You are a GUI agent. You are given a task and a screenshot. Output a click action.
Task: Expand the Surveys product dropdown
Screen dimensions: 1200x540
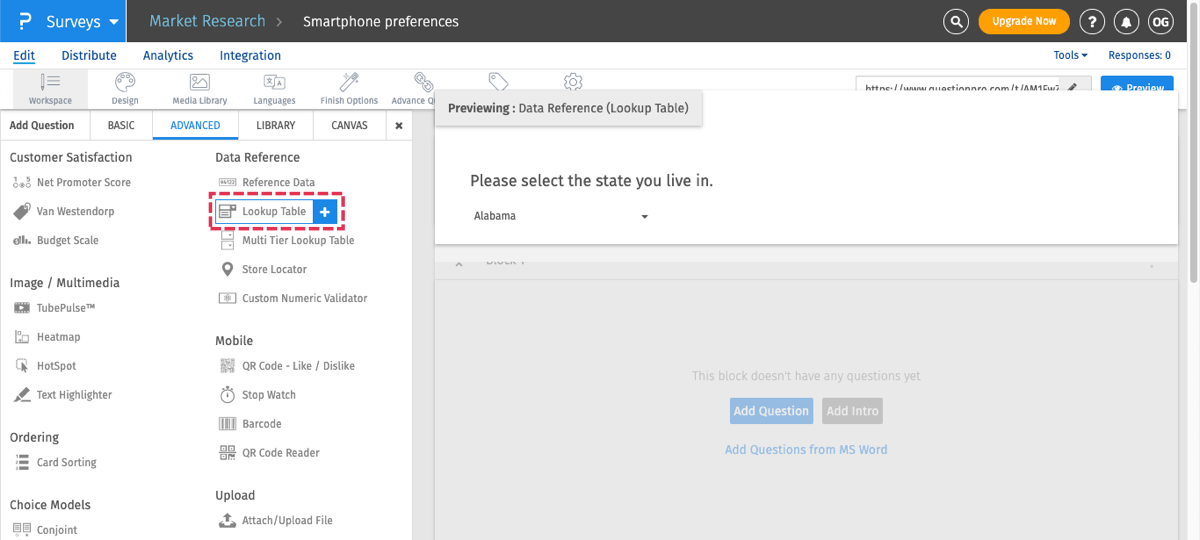pyautogui.click(x=112, y=21)
